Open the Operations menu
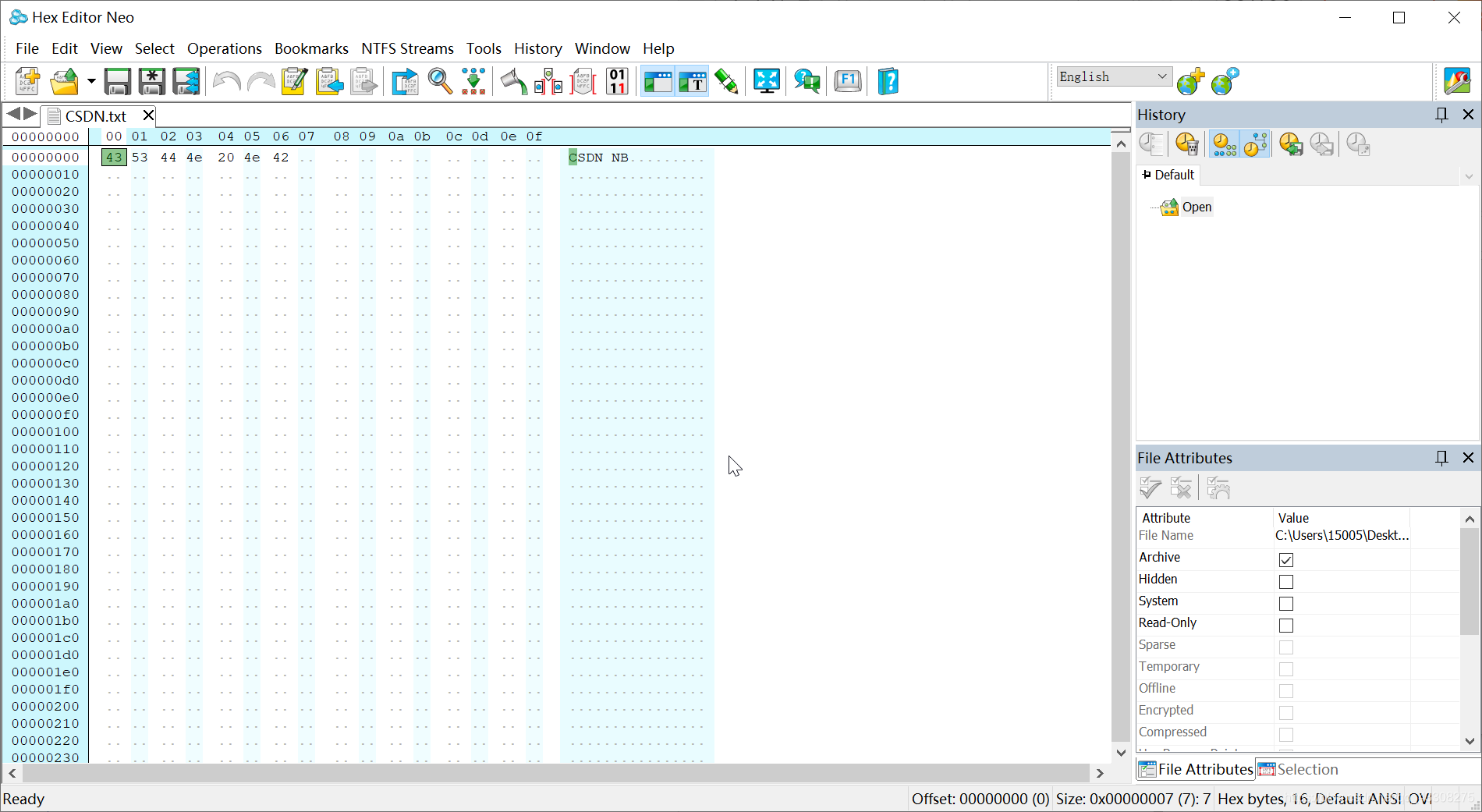The image size is (1482, 812). (225, 48)
